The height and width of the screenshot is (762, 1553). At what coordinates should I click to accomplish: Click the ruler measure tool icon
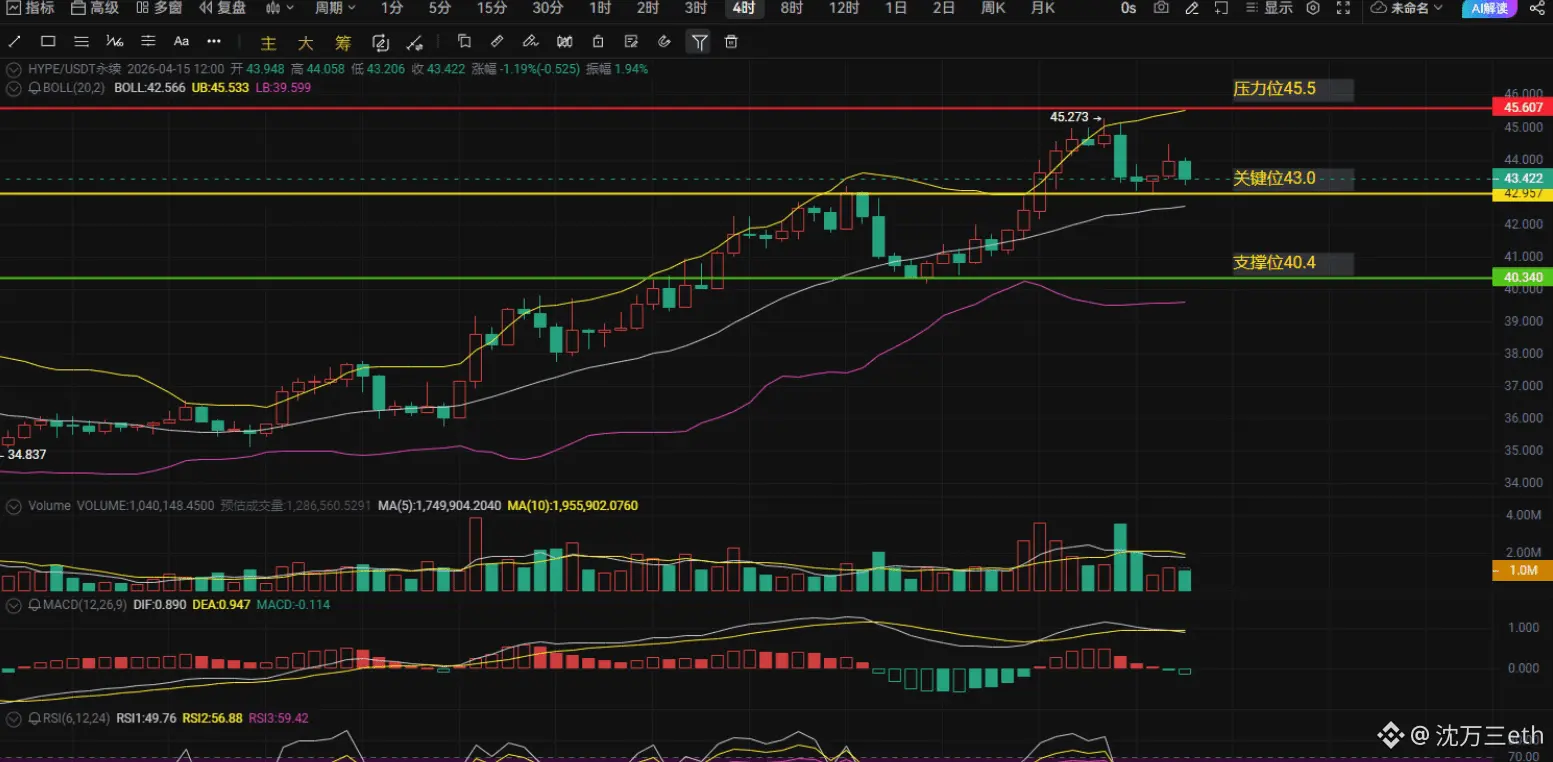coord(498,42)
